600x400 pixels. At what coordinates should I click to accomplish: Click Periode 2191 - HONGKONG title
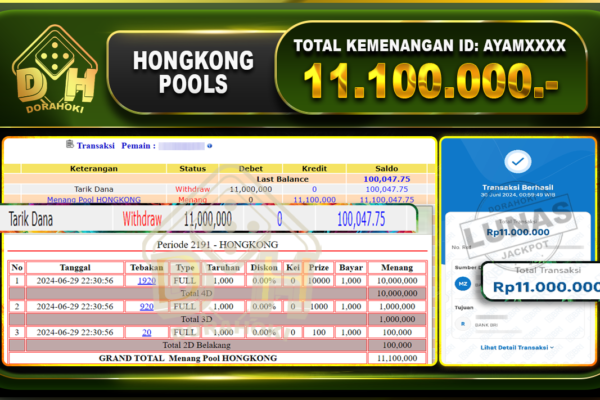pos(217,245)
